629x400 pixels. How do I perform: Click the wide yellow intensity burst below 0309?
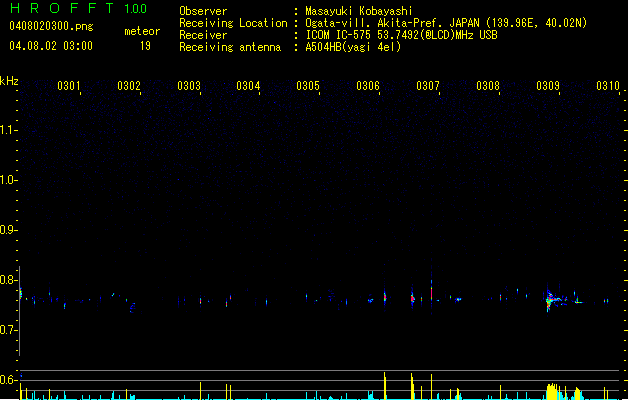pyautogui.click(x=553, y=392)
